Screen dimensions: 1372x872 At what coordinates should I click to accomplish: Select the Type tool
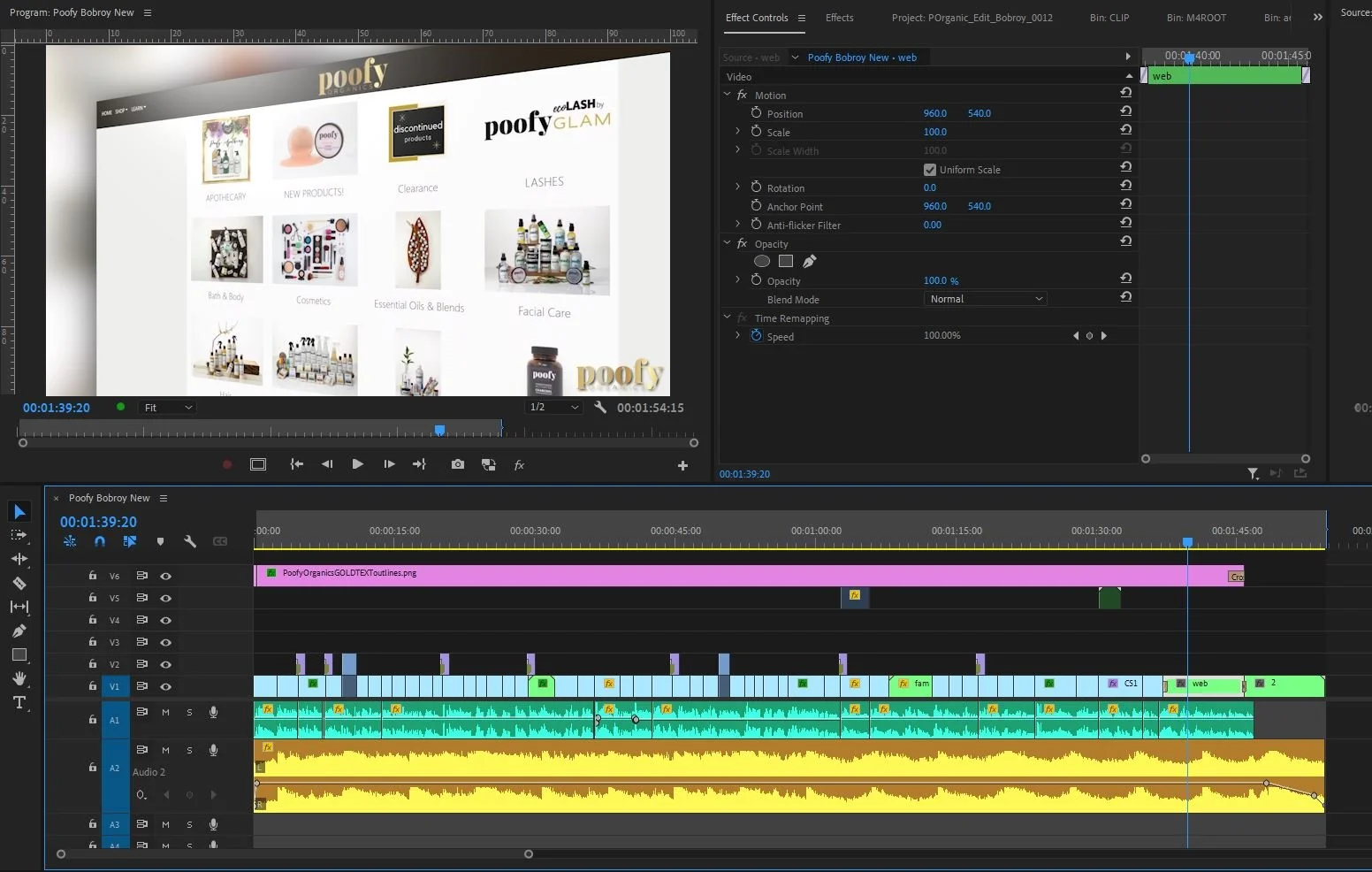19,702
